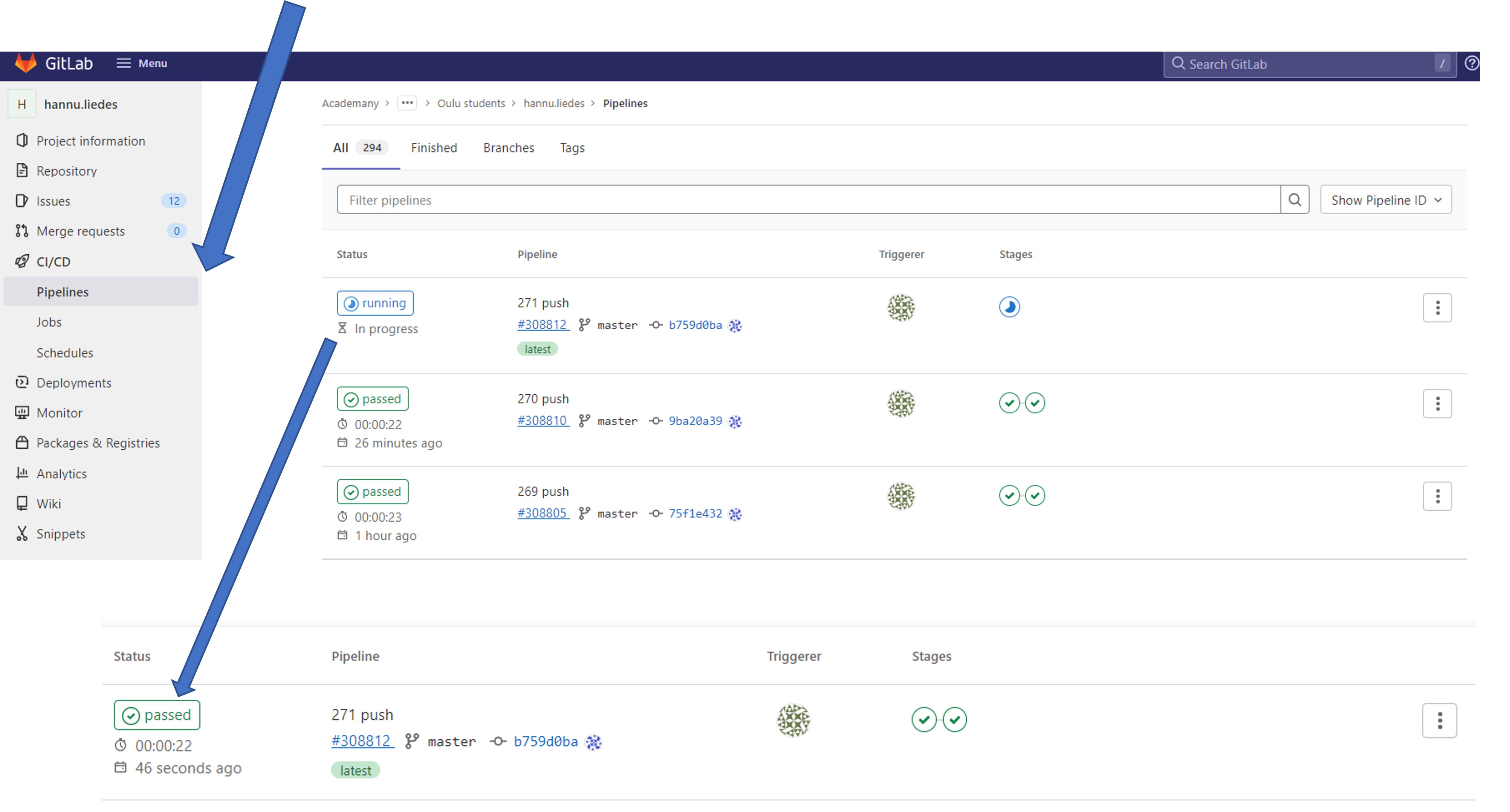The image size is (1510, 812).
Task: Open pipeline #308805
Action: (543, 513)
